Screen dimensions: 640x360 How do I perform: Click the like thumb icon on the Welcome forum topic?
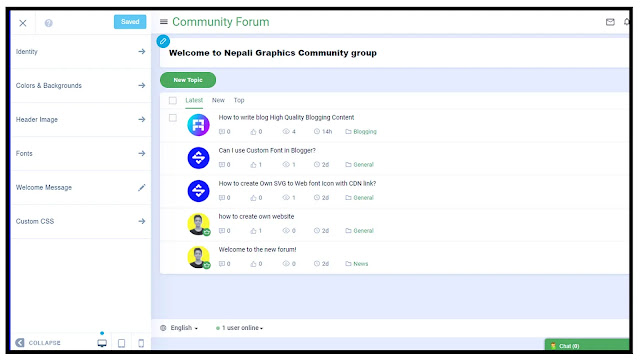(x=253, y=264)
